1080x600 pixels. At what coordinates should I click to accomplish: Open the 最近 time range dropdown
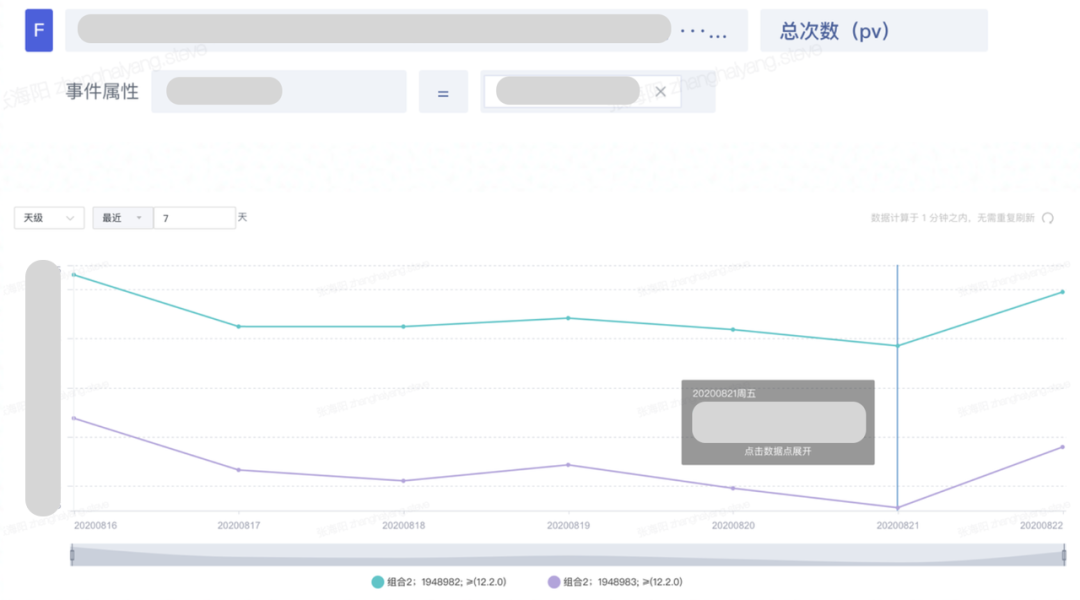(123, 218)
